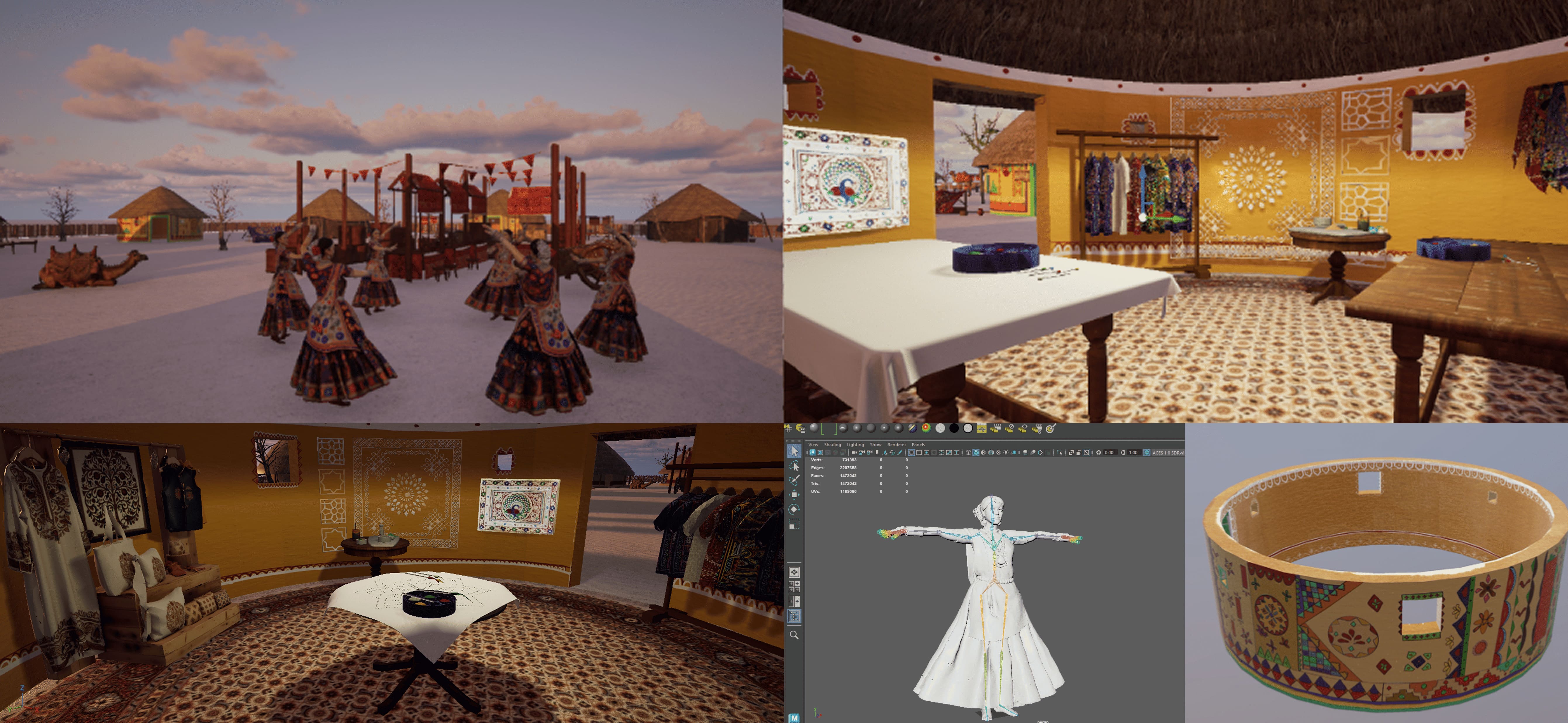
Task: Click the magnifier search icon in the toolbox
Action: [794, 635]
